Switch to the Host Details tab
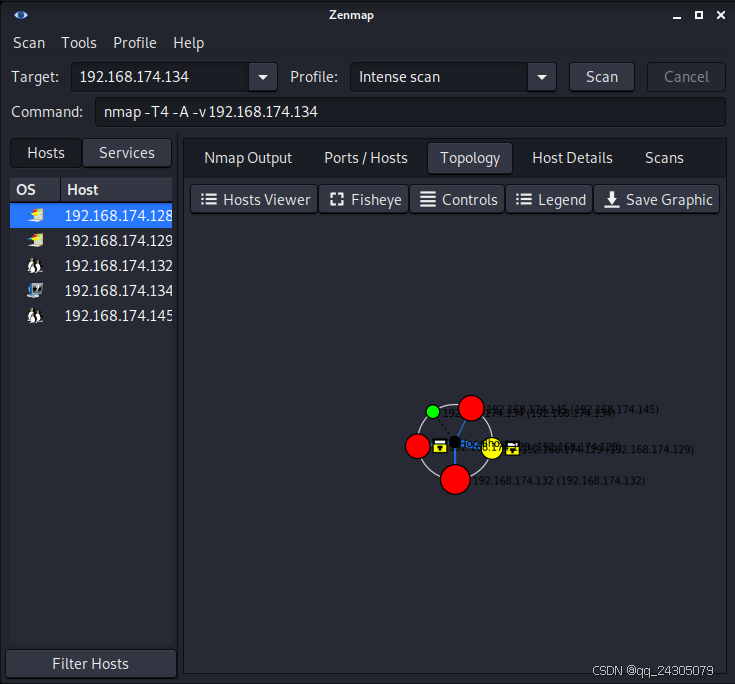 572,158
